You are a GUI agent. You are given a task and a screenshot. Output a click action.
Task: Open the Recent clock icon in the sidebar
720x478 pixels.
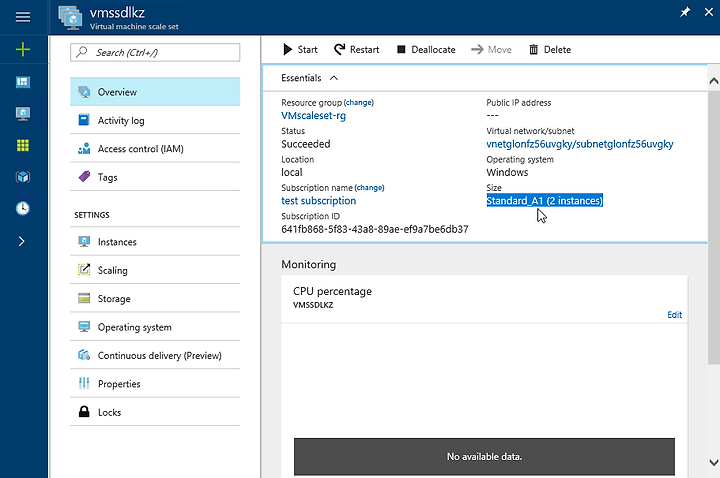point(22,208)
